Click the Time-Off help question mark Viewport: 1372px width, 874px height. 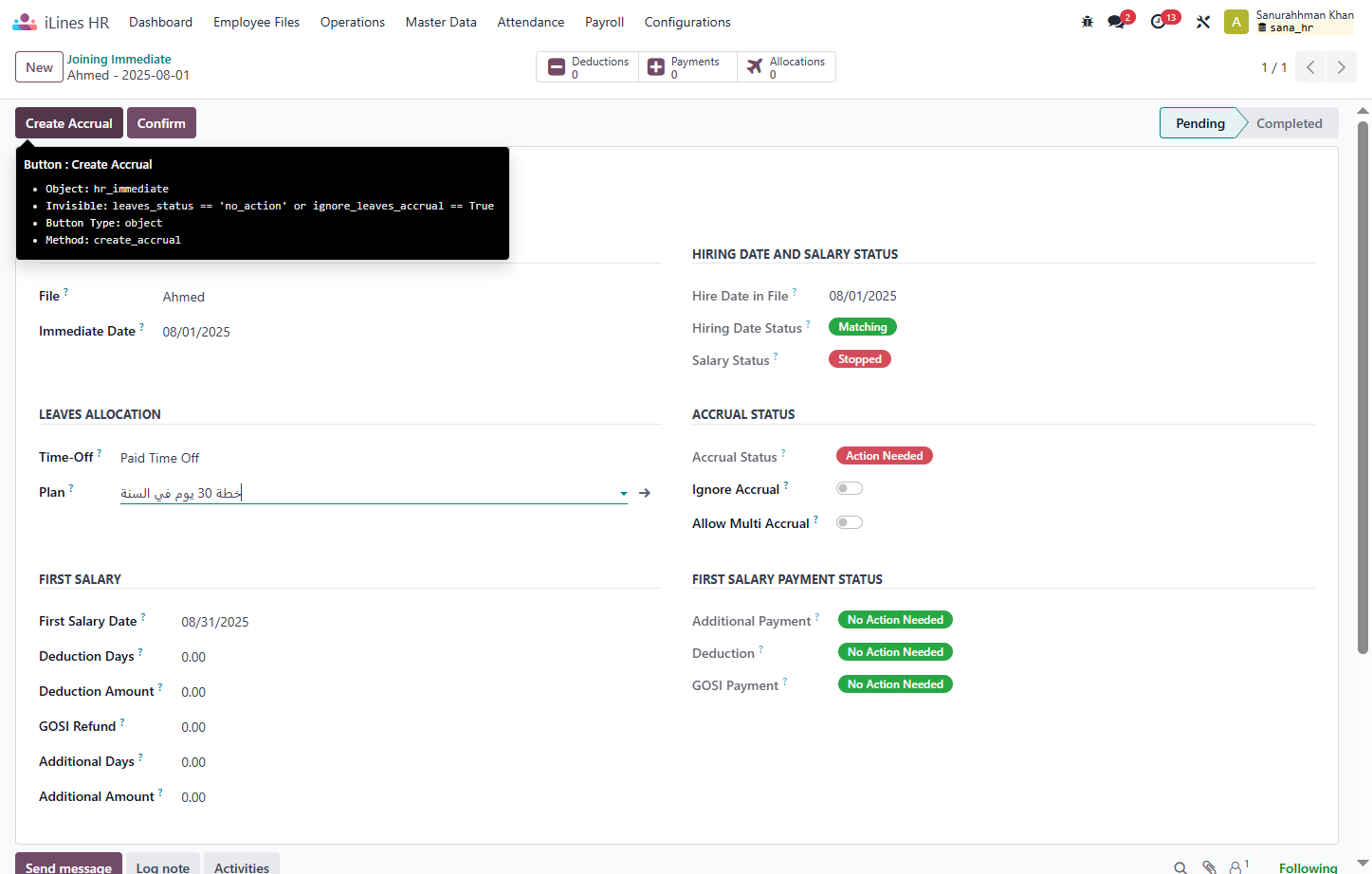click(100, 453)
